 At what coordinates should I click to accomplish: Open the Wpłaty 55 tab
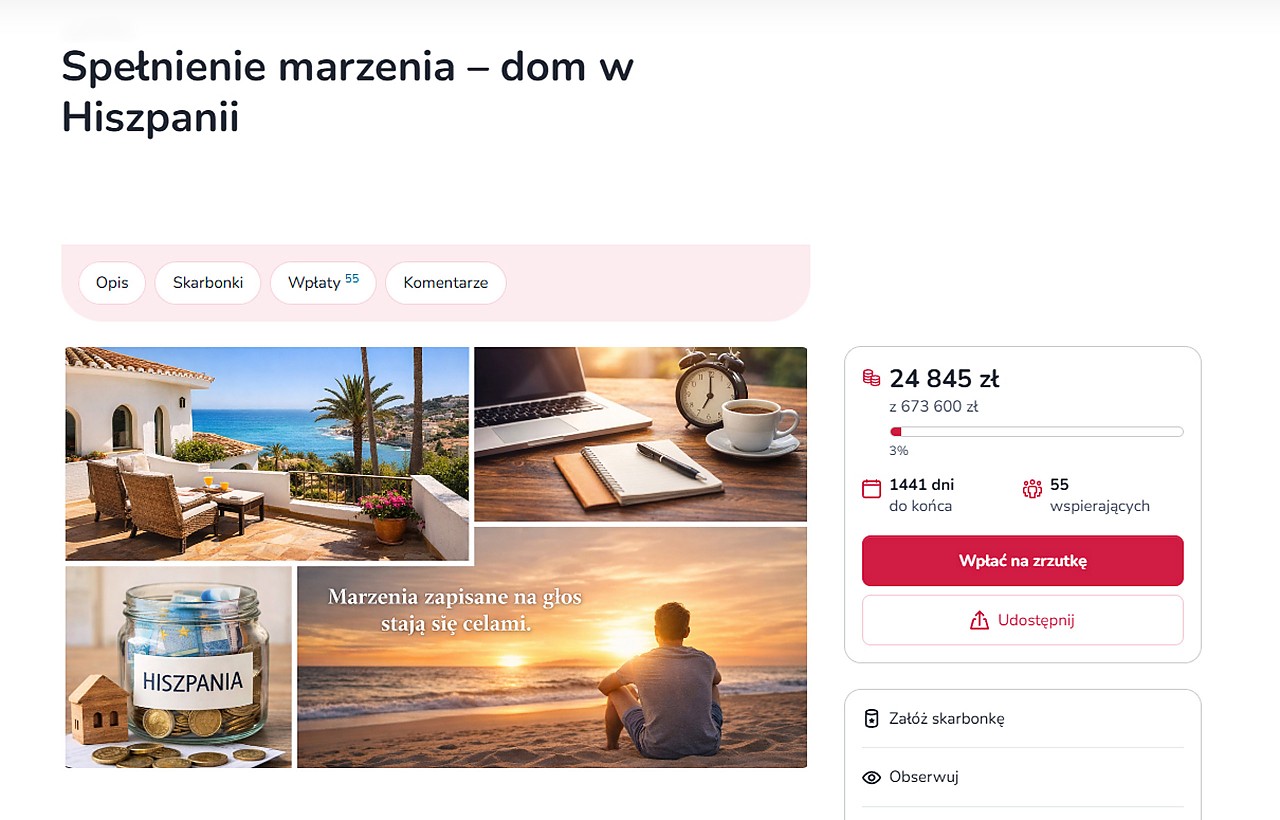coord(323,283)
